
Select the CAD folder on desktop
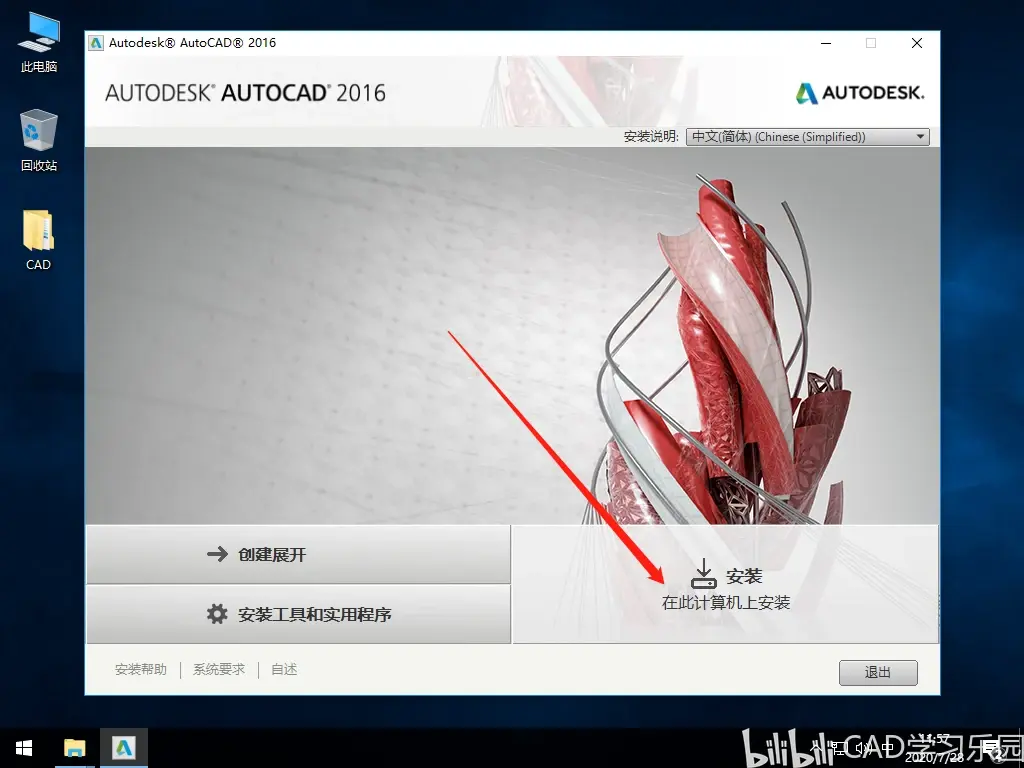[39, 240]
